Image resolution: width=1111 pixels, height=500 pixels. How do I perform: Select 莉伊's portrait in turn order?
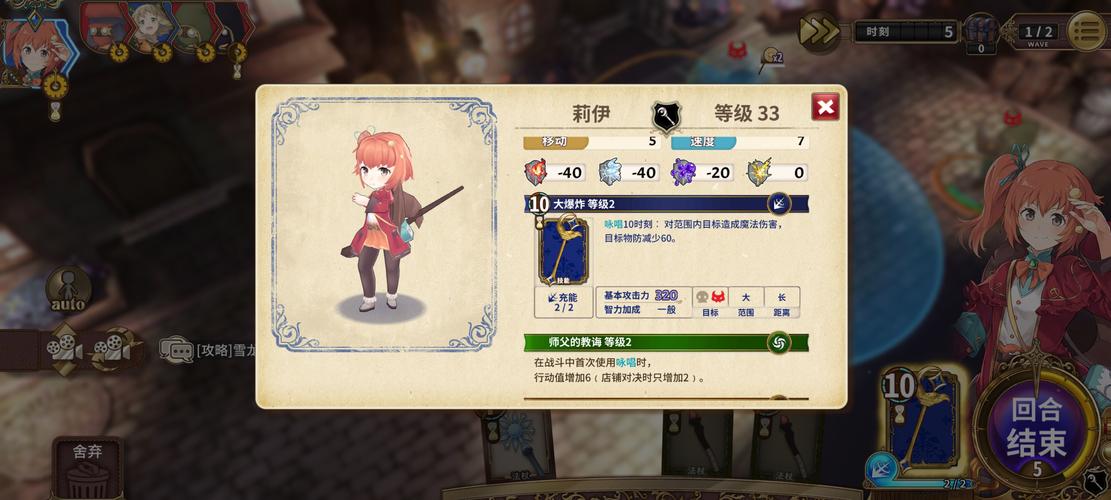tap(33, 51)
